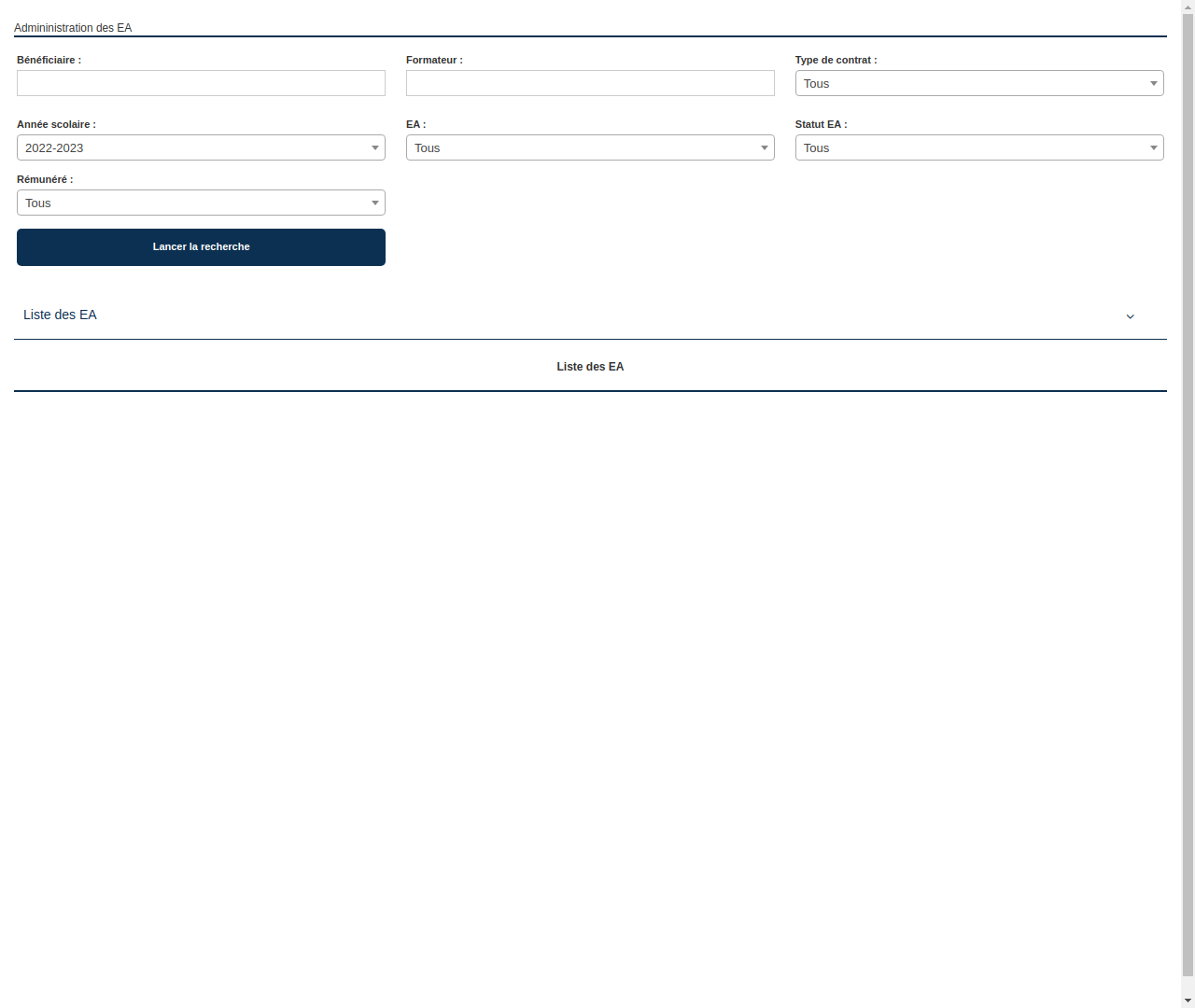Click the arrow icon in Statut EA field
Viewport: 1195px width, 1008px height.
coord(1153,147)
